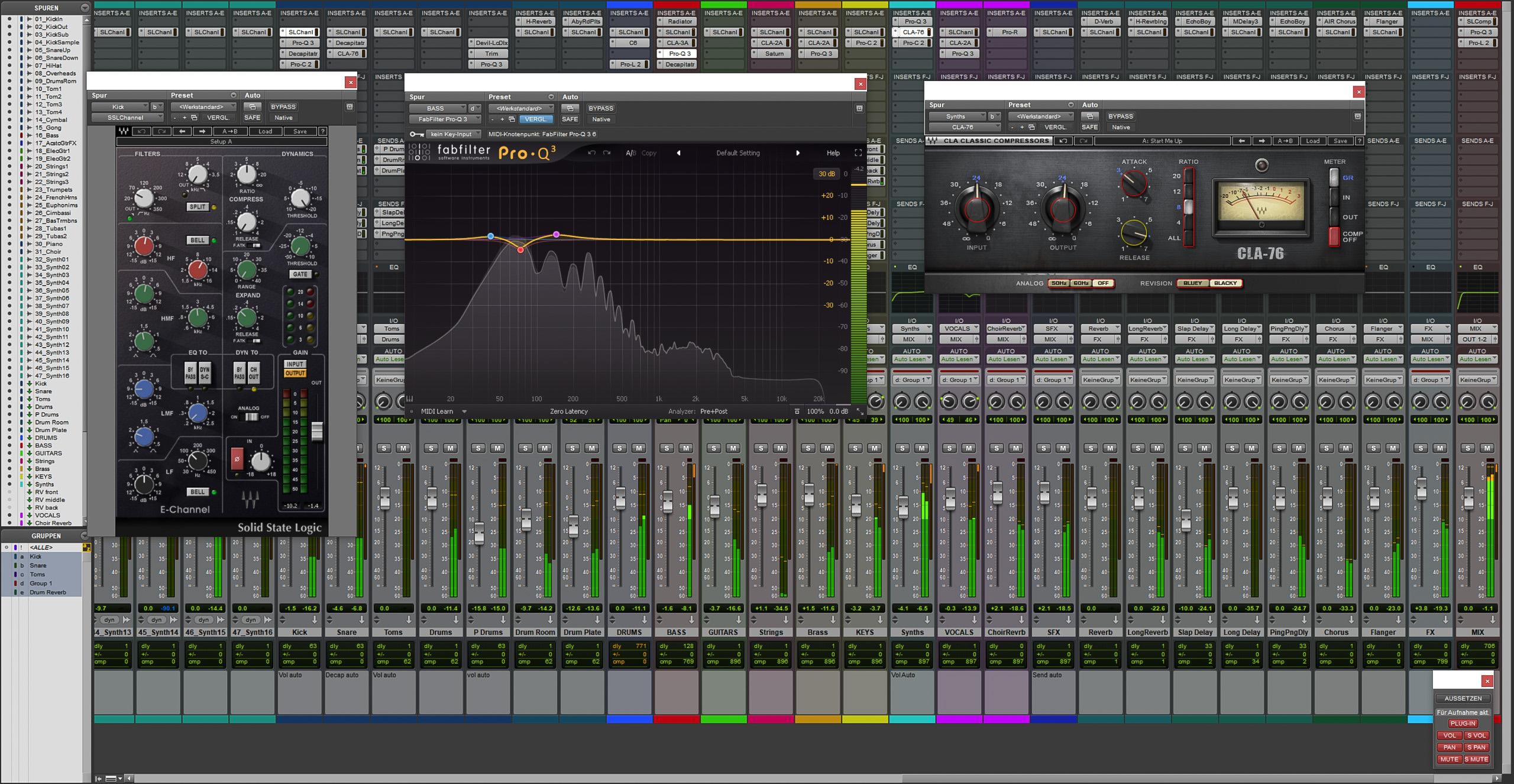Select COMP OFF meter switch on CLA-76
Image resolution: width=1514 pixels, height=784 pixels.
click(x=1334, y=237)
